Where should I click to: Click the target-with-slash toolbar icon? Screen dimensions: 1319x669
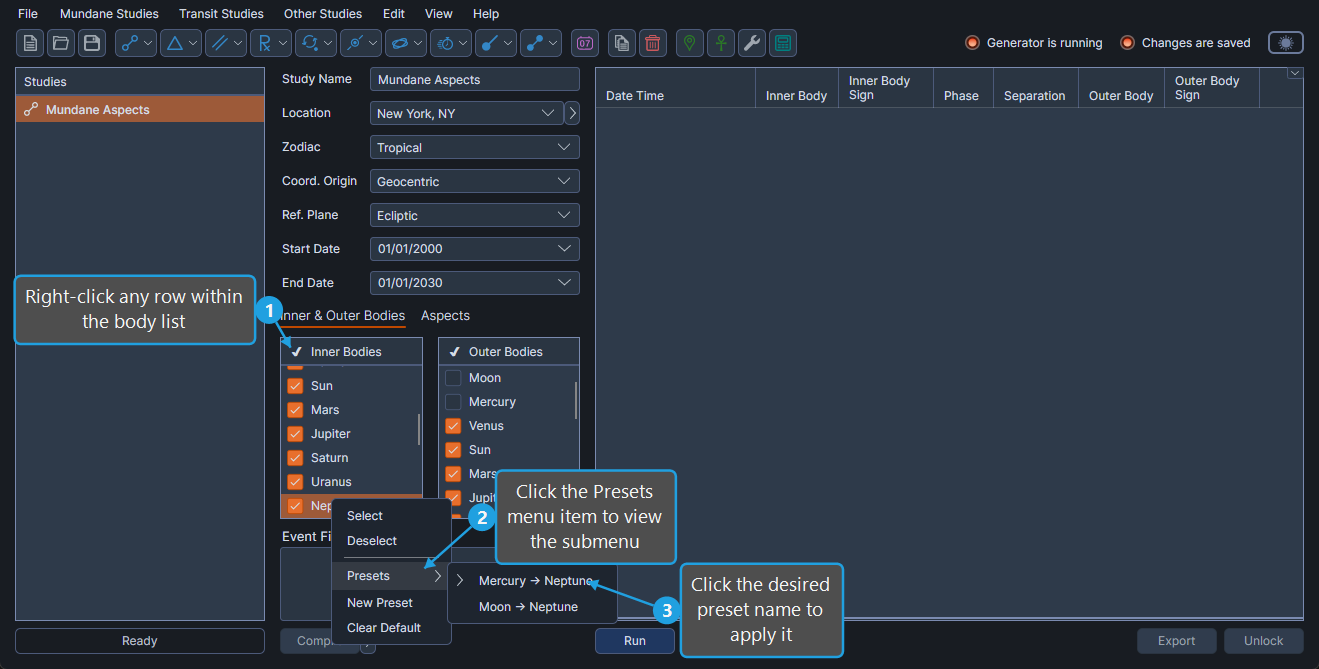(354, 43)
